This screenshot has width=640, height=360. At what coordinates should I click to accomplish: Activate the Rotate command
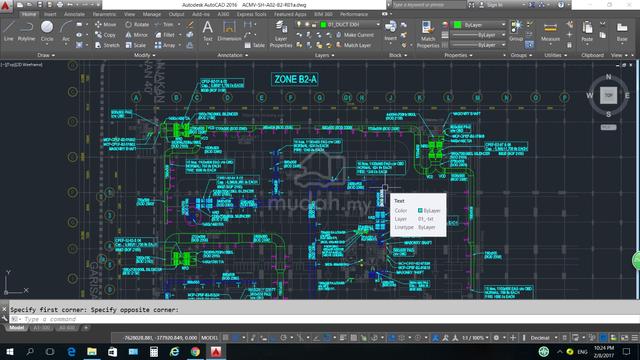(137, 24)
